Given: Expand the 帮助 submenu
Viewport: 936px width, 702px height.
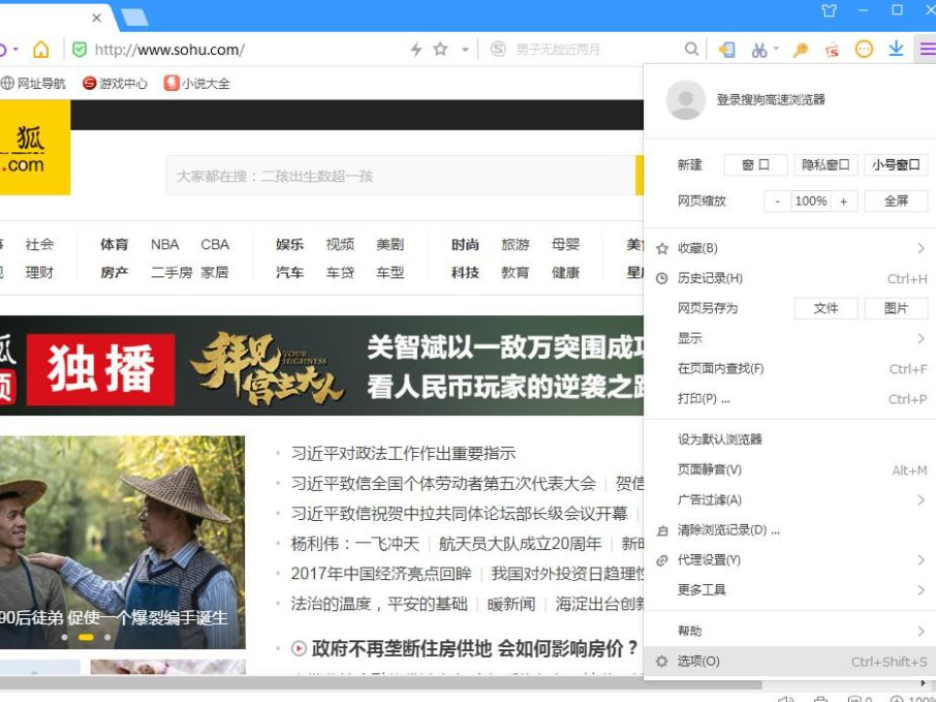Looking at the screenshot, I should coord(789,631).
